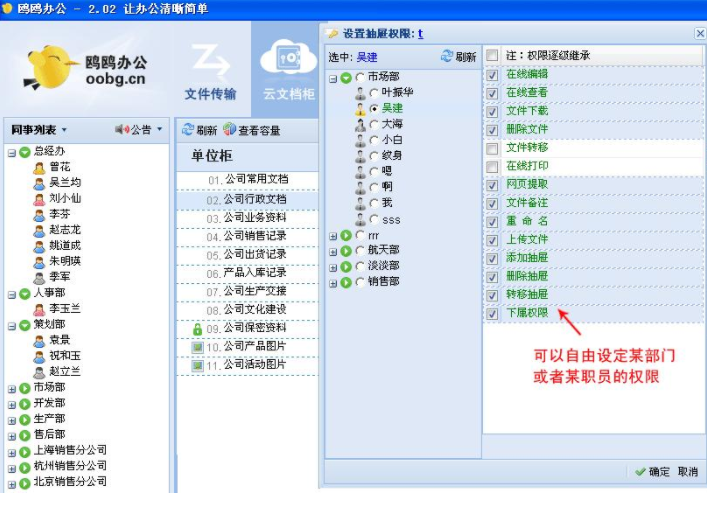Enable the 文件转移 permission checkbox
707x507 pixels.
point(492,148)
